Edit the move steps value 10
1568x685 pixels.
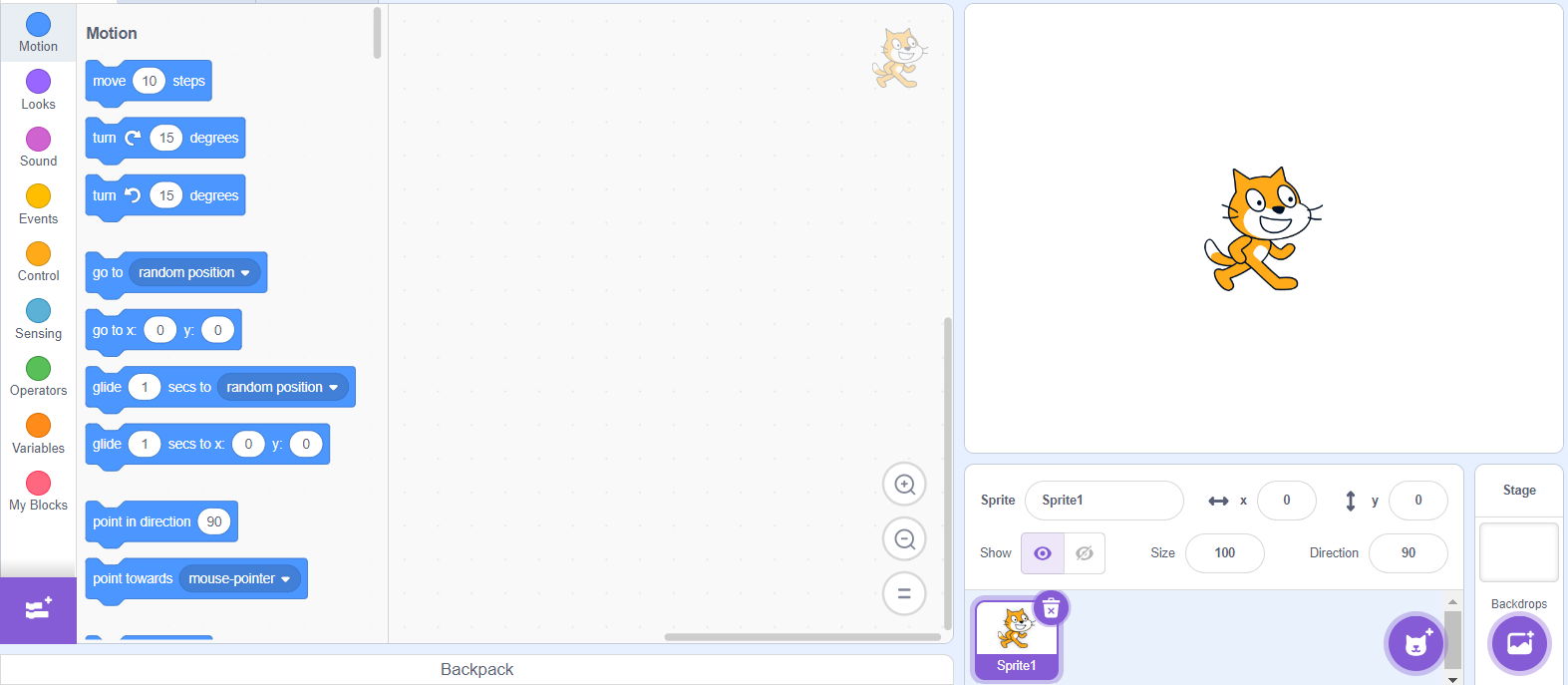(x=149, y=81)
